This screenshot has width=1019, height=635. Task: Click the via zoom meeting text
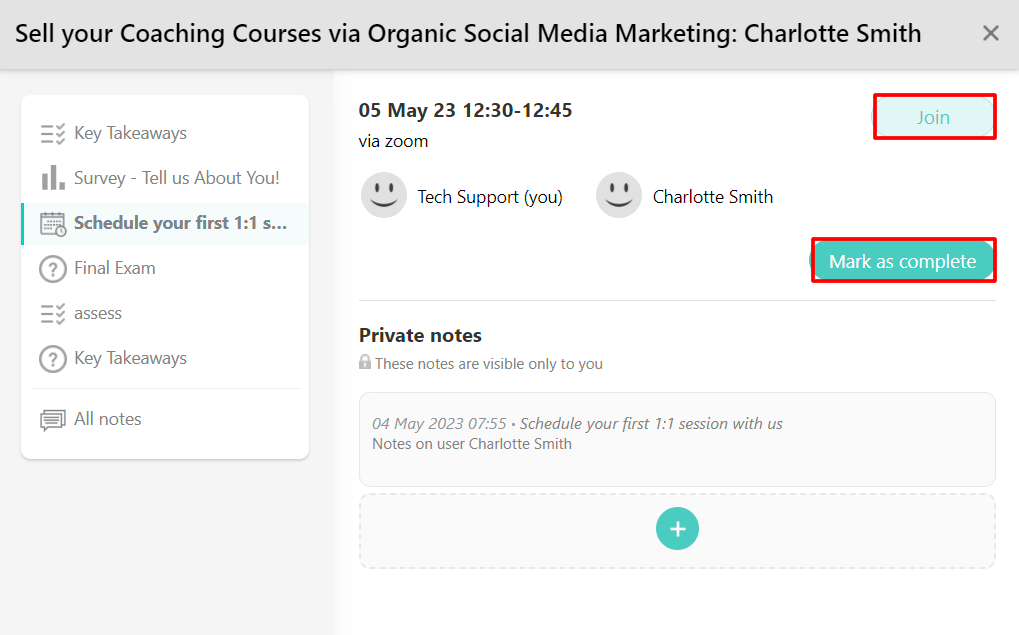[x=387, y=141]
